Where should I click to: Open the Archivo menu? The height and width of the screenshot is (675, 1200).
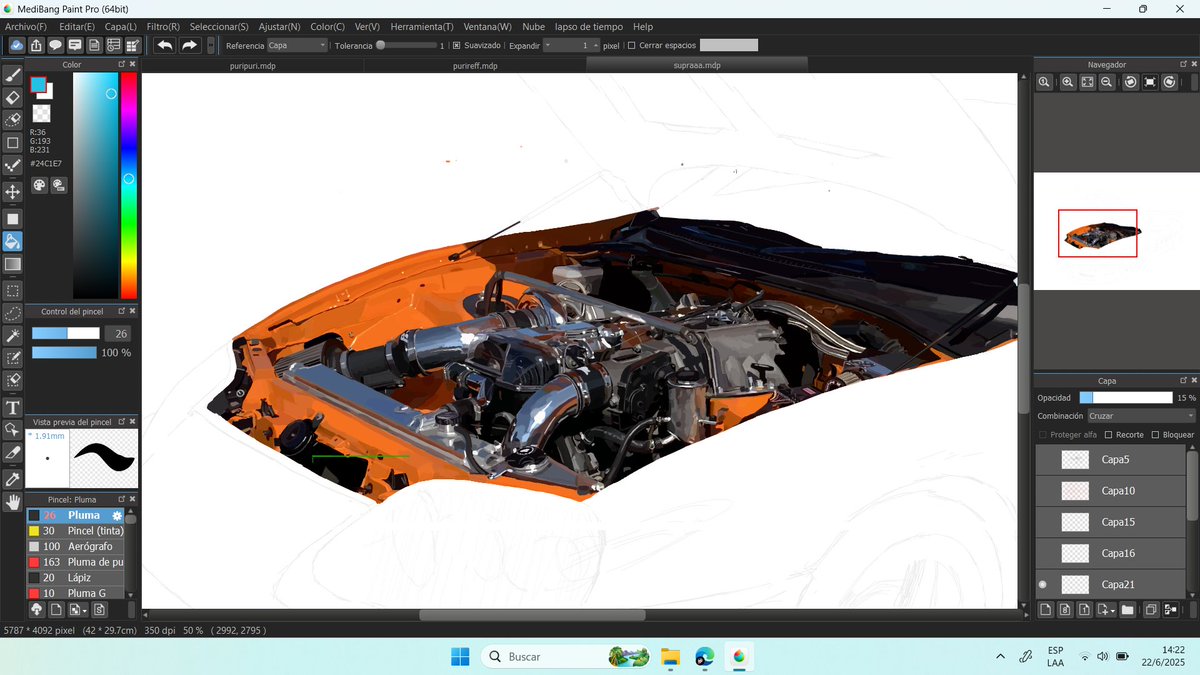point(26,26)
